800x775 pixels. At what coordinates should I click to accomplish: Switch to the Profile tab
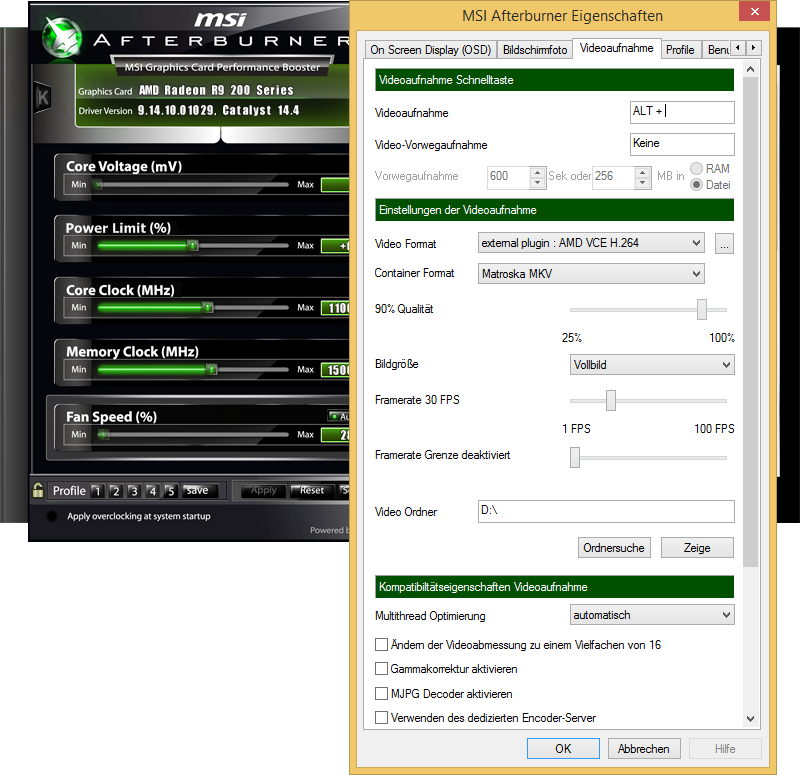tap(680, 50)
